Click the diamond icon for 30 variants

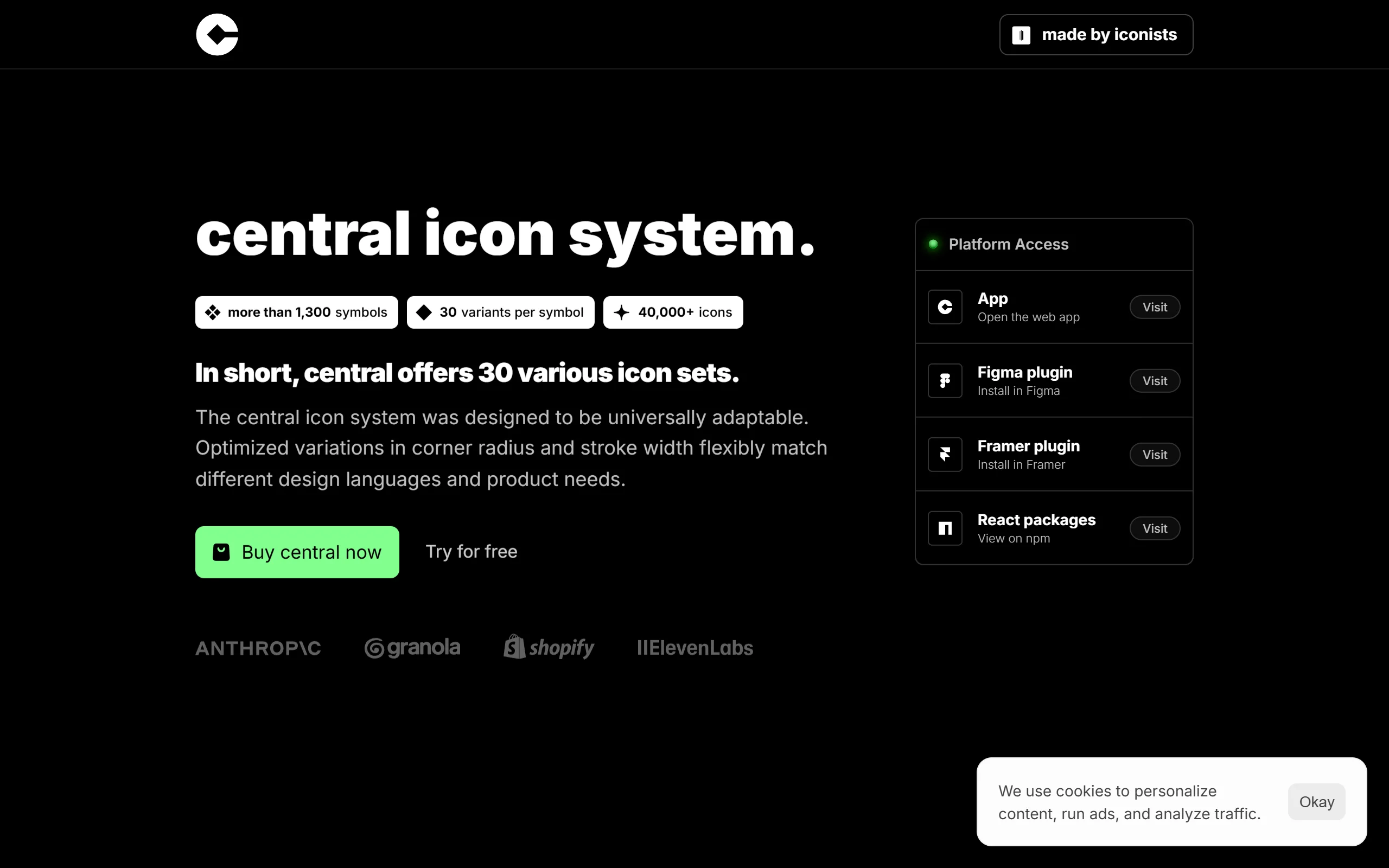pyautogui.click(x=424, y=312)
